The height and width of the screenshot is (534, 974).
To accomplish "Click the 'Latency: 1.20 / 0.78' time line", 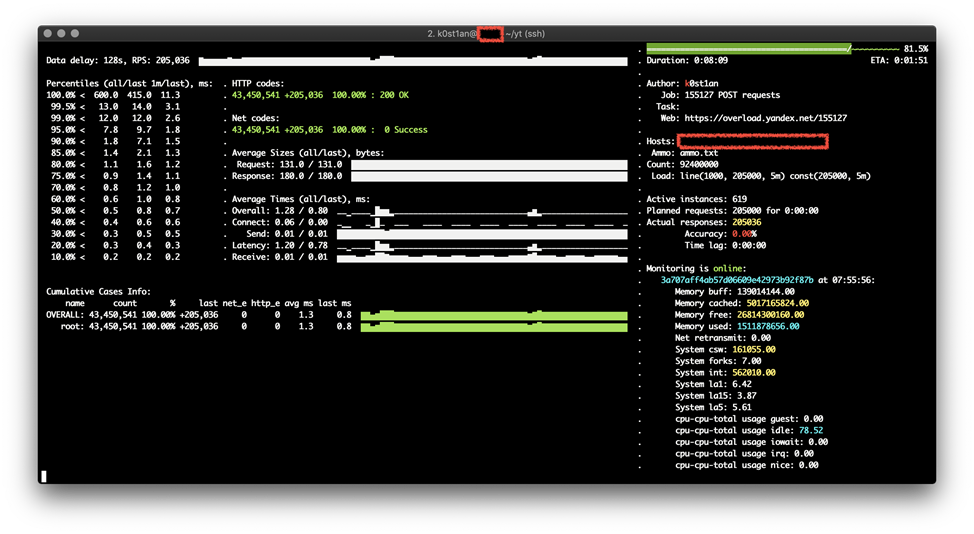I will [x=280, y=246].
